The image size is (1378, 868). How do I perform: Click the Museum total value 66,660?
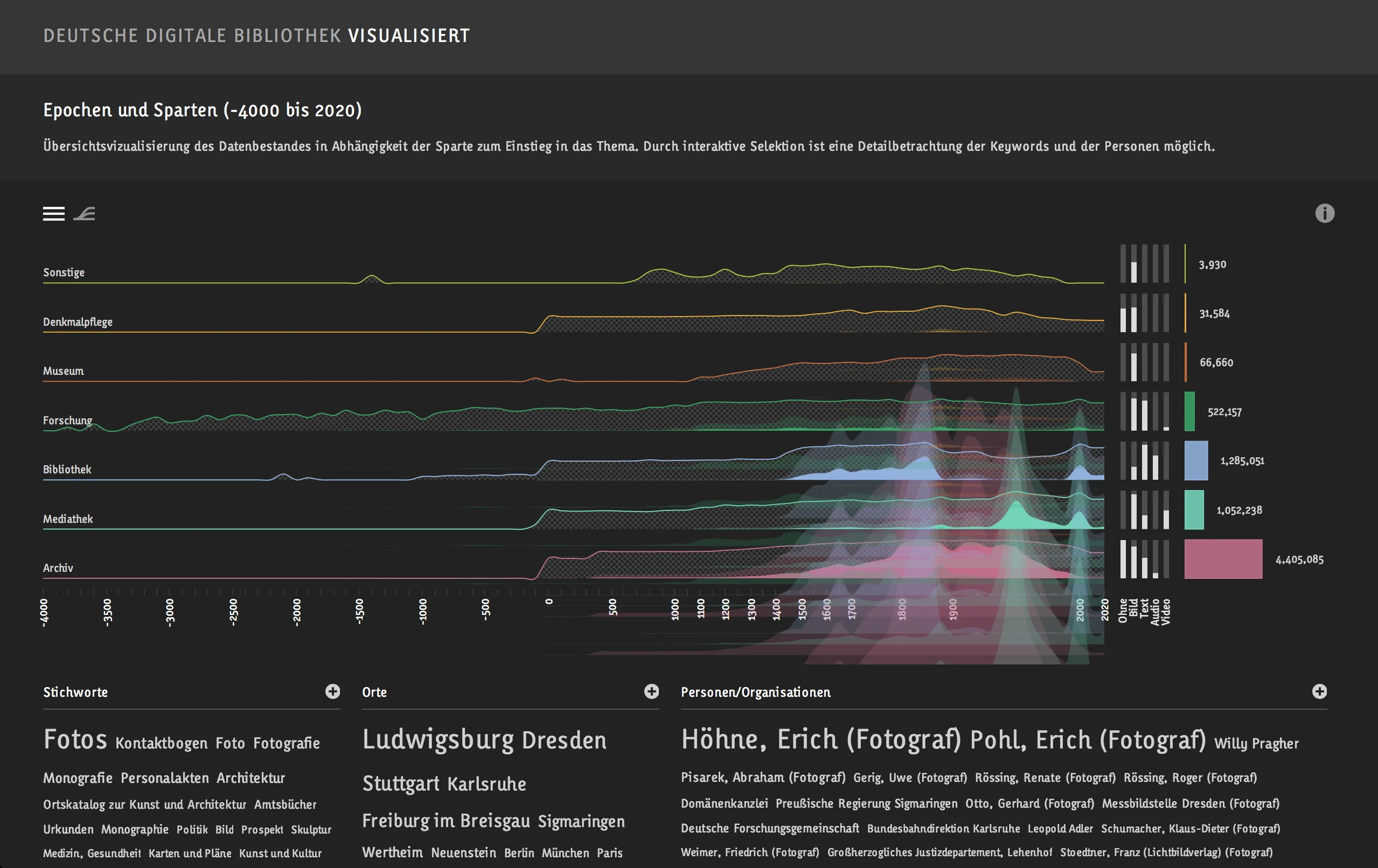click(1216, 362)
